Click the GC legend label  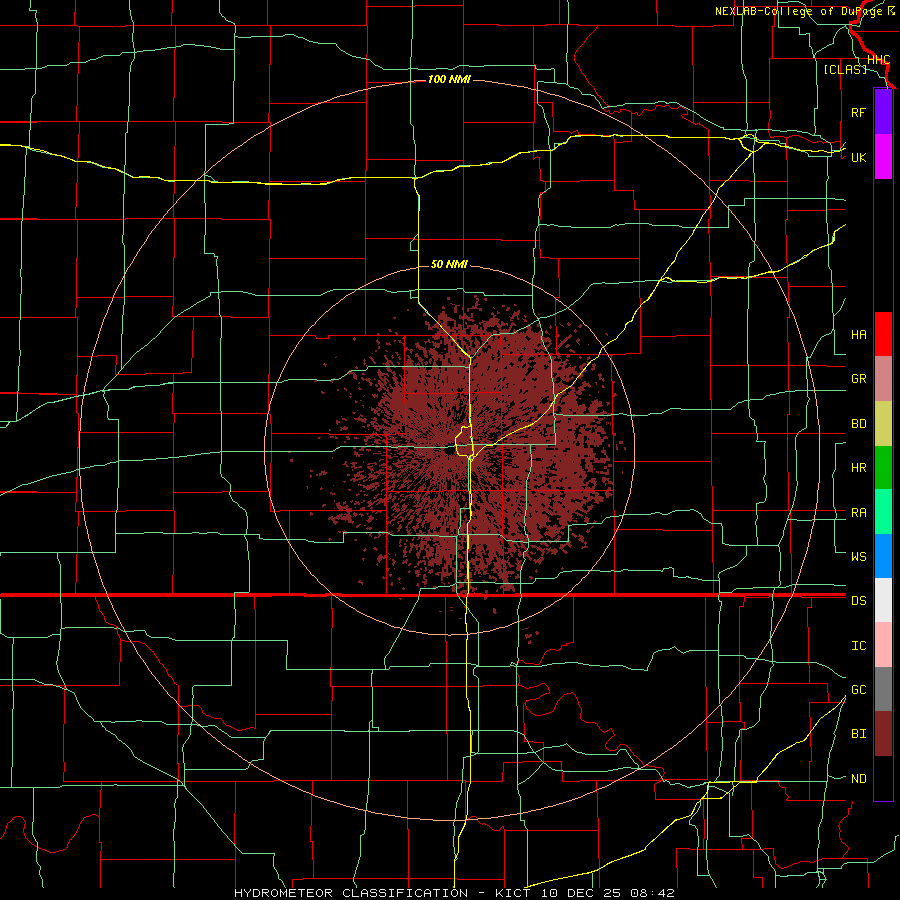point(858,690)
